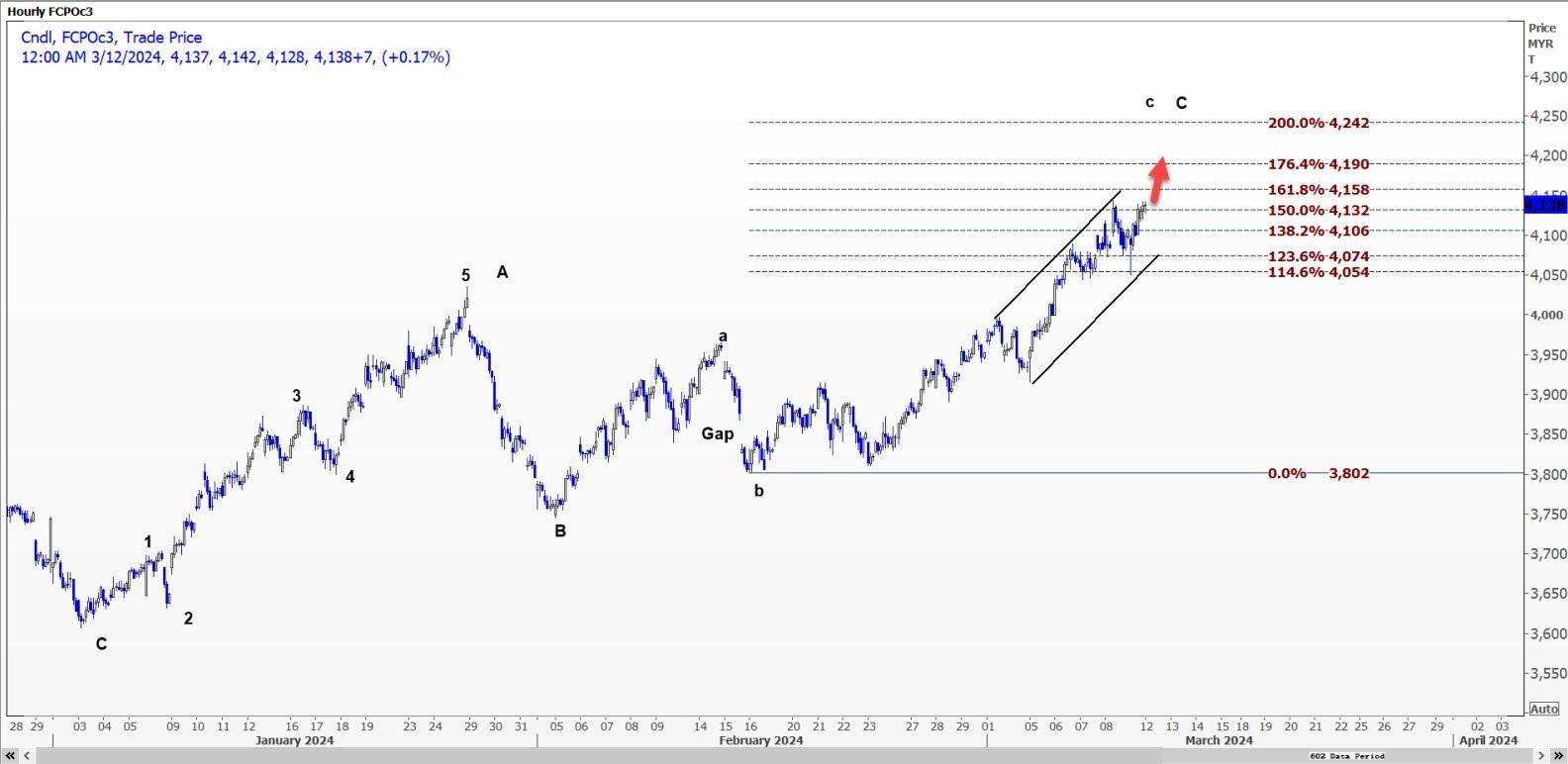This screenshot has width=1568, height=764.
Task: Click the time-axis scrollbar track
Action: [x=784, y=756]
